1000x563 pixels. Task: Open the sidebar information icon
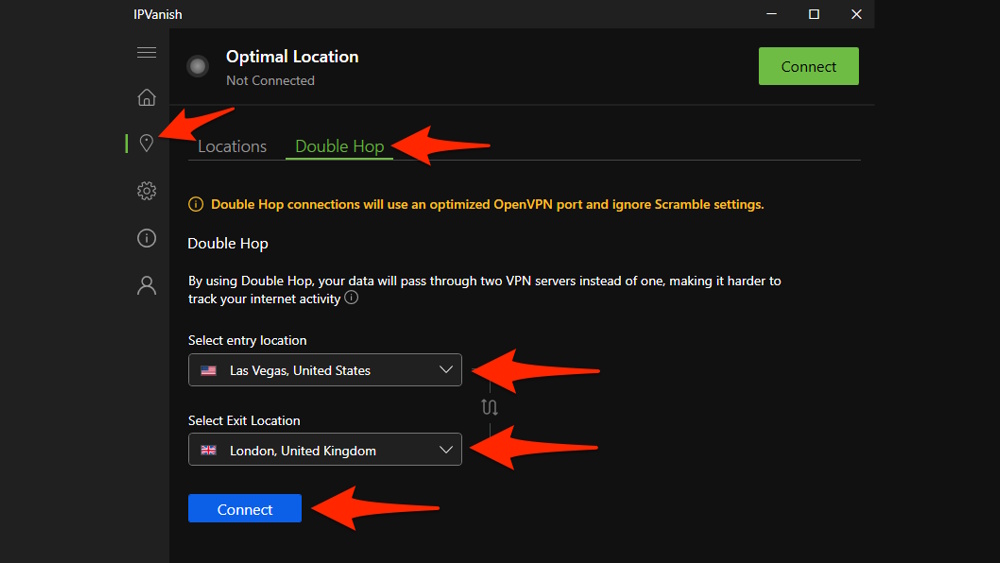point(147,238)
